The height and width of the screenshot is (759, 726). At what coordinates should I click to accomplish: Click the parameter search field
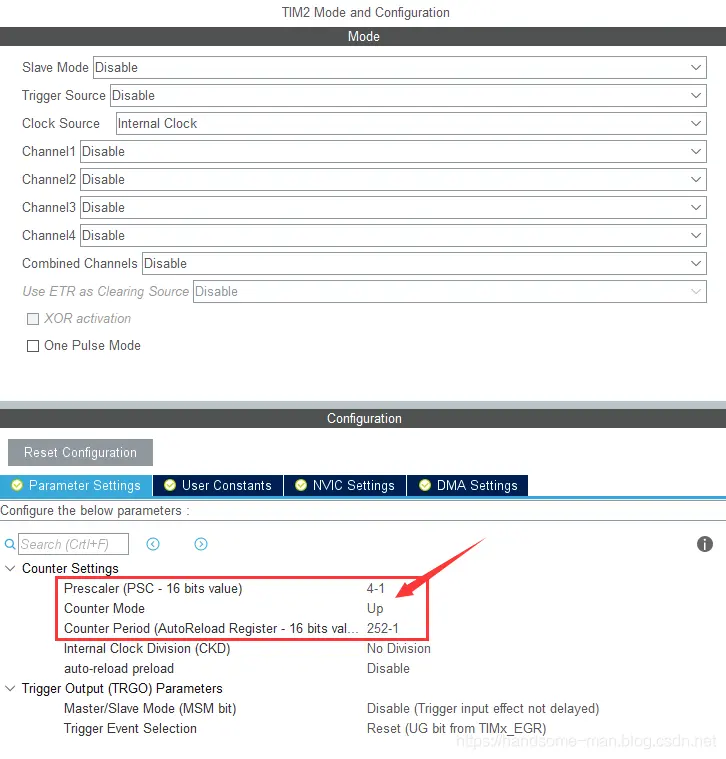point(74,544)
